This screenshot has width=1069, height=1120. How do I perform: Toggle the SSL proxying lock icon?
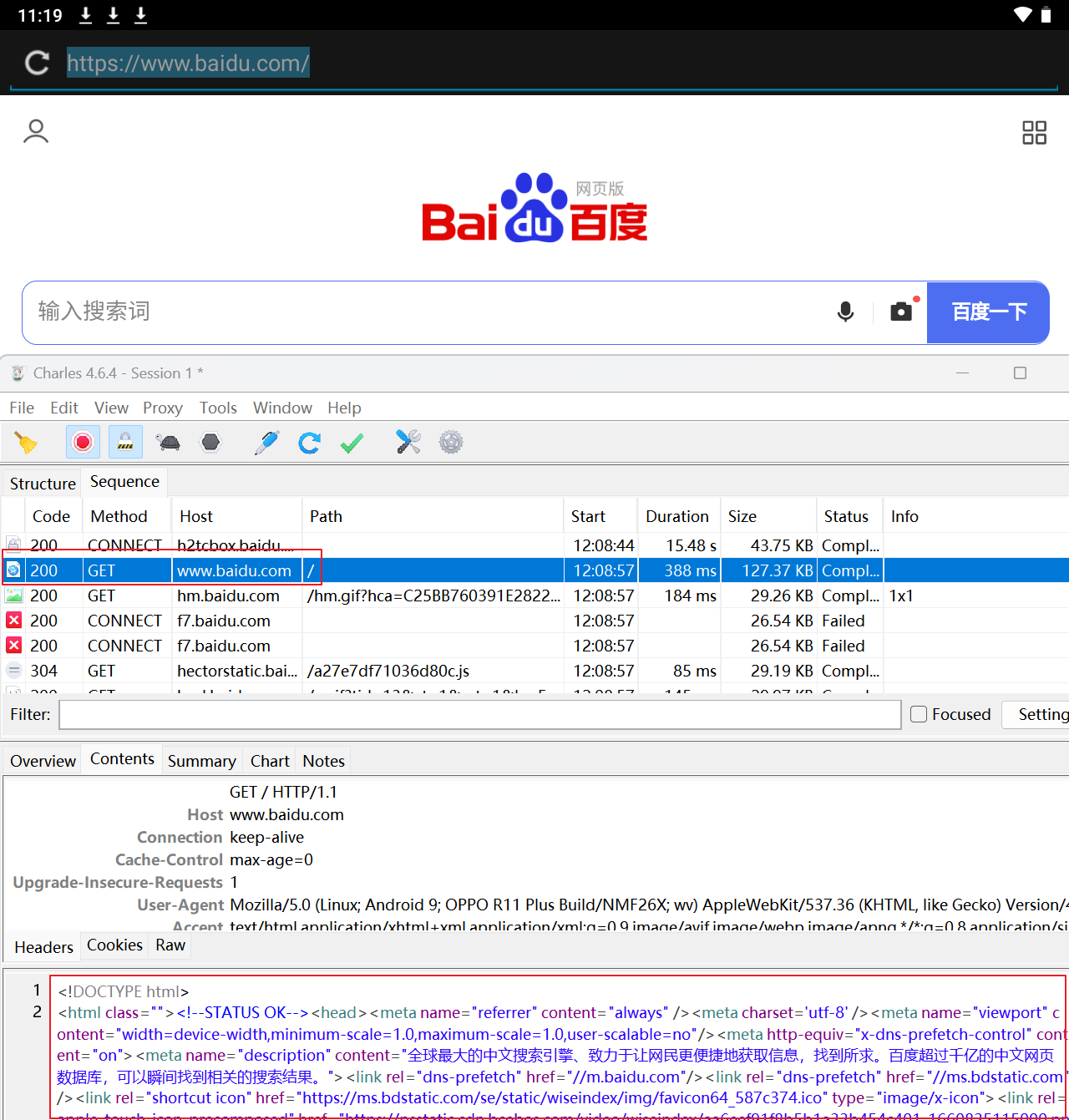(125, 442)
